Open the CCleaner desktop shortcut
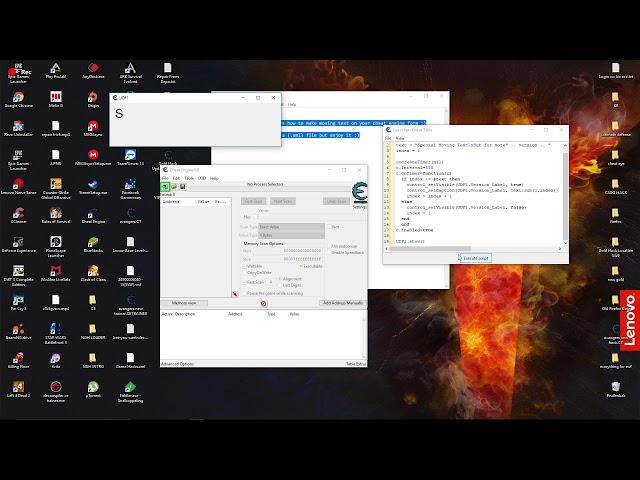 click(x=18, y=216)
